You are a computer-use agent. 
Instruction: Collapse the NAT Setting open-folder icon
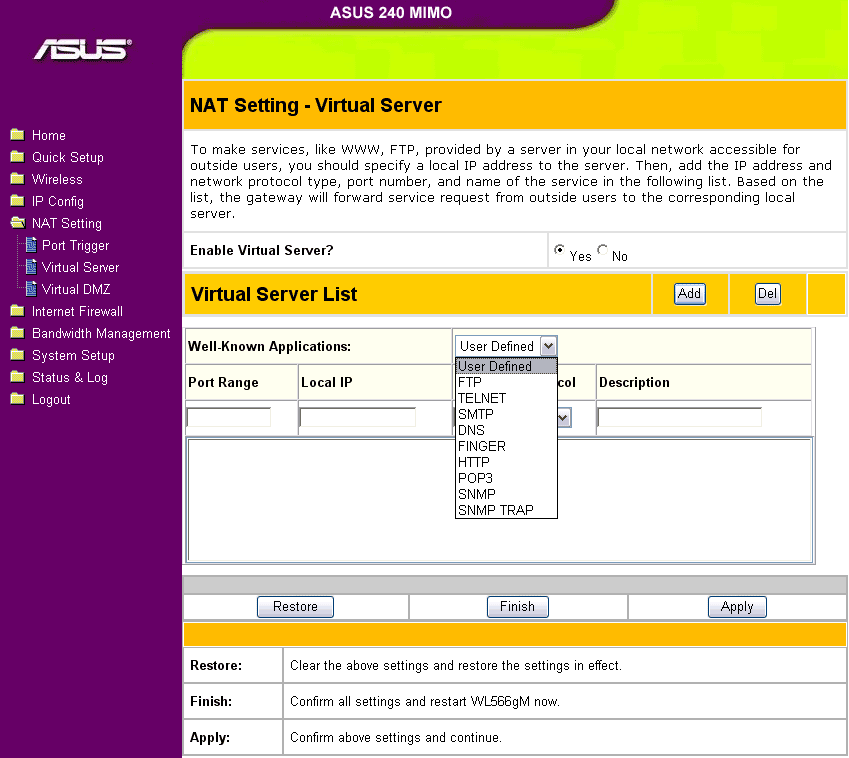pos(17,223)
